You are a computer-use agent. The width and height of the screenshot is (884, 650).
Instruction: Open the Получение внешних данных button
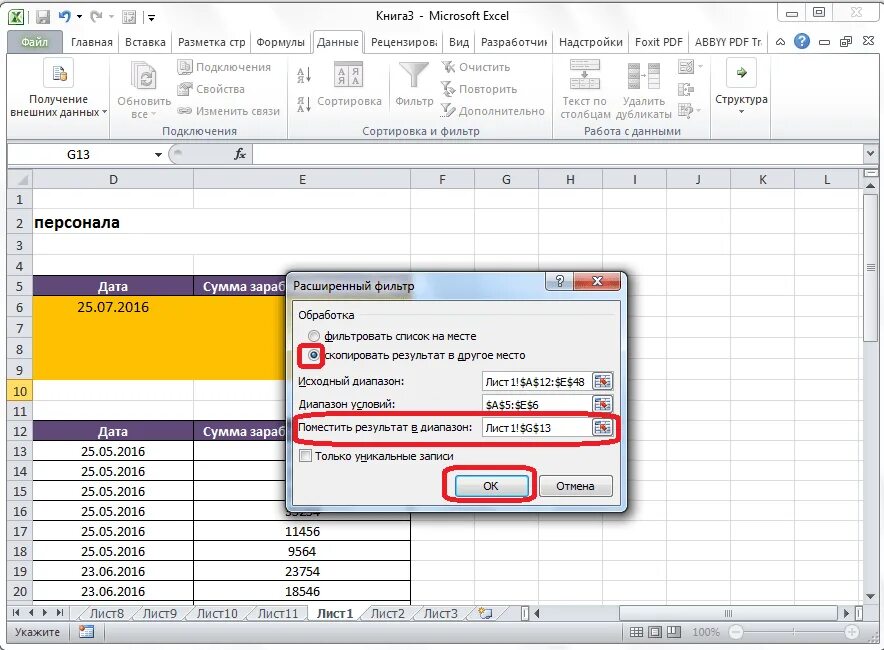pos(59,89)
